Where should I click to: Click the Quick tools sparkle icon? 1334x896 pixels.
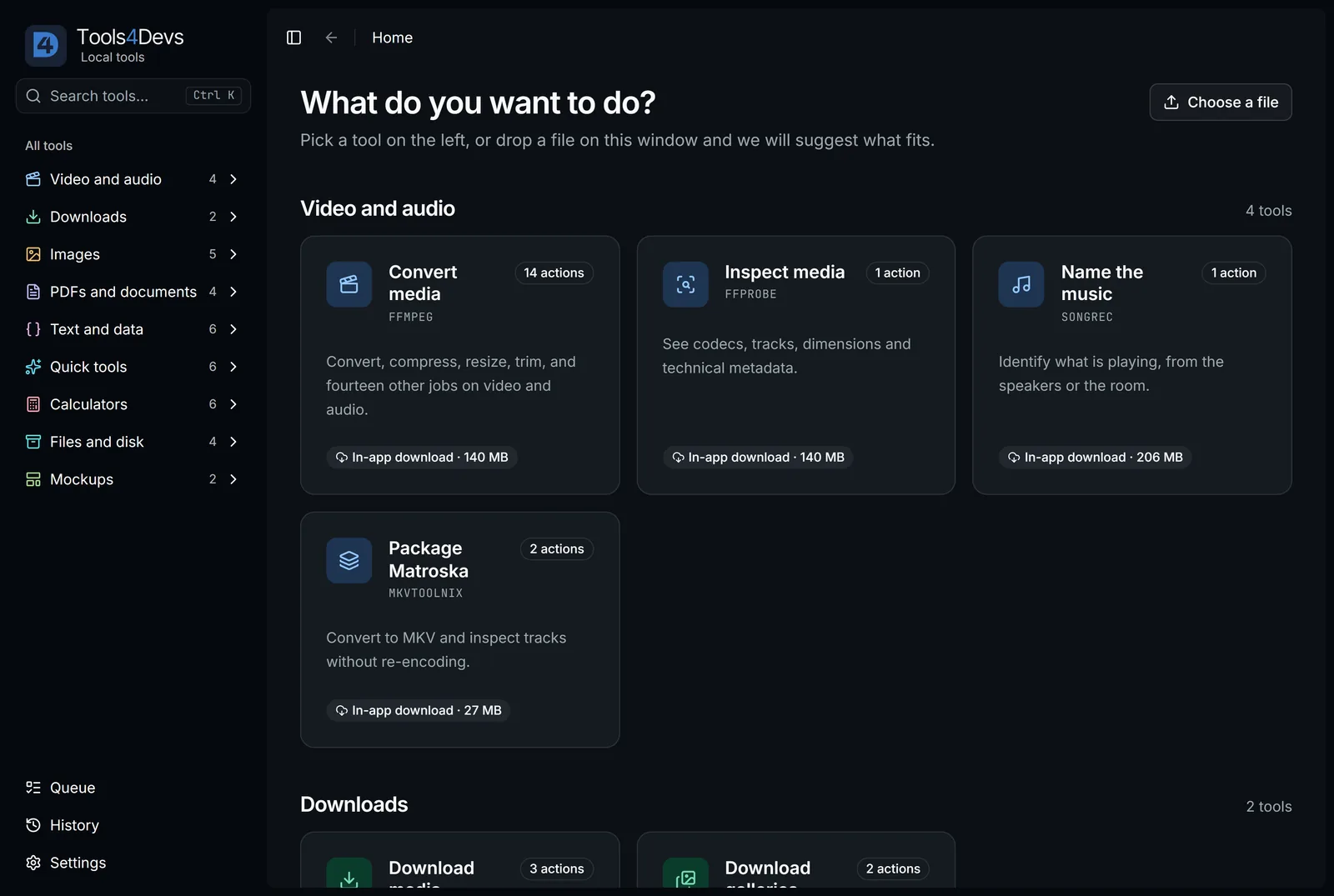click(33, 367)
